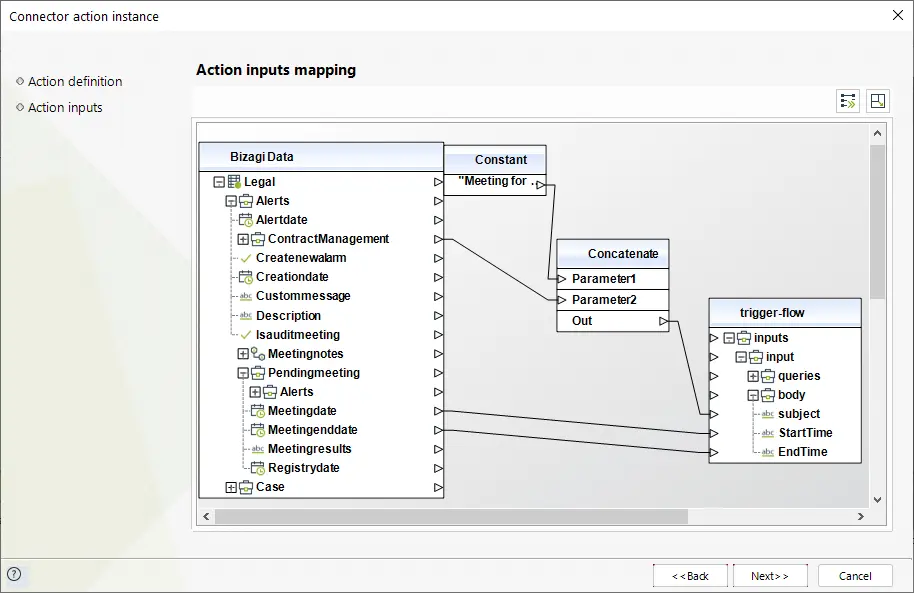
Task: Click the output connector arrow of ContractManagement
Action: tap(438, 239)
